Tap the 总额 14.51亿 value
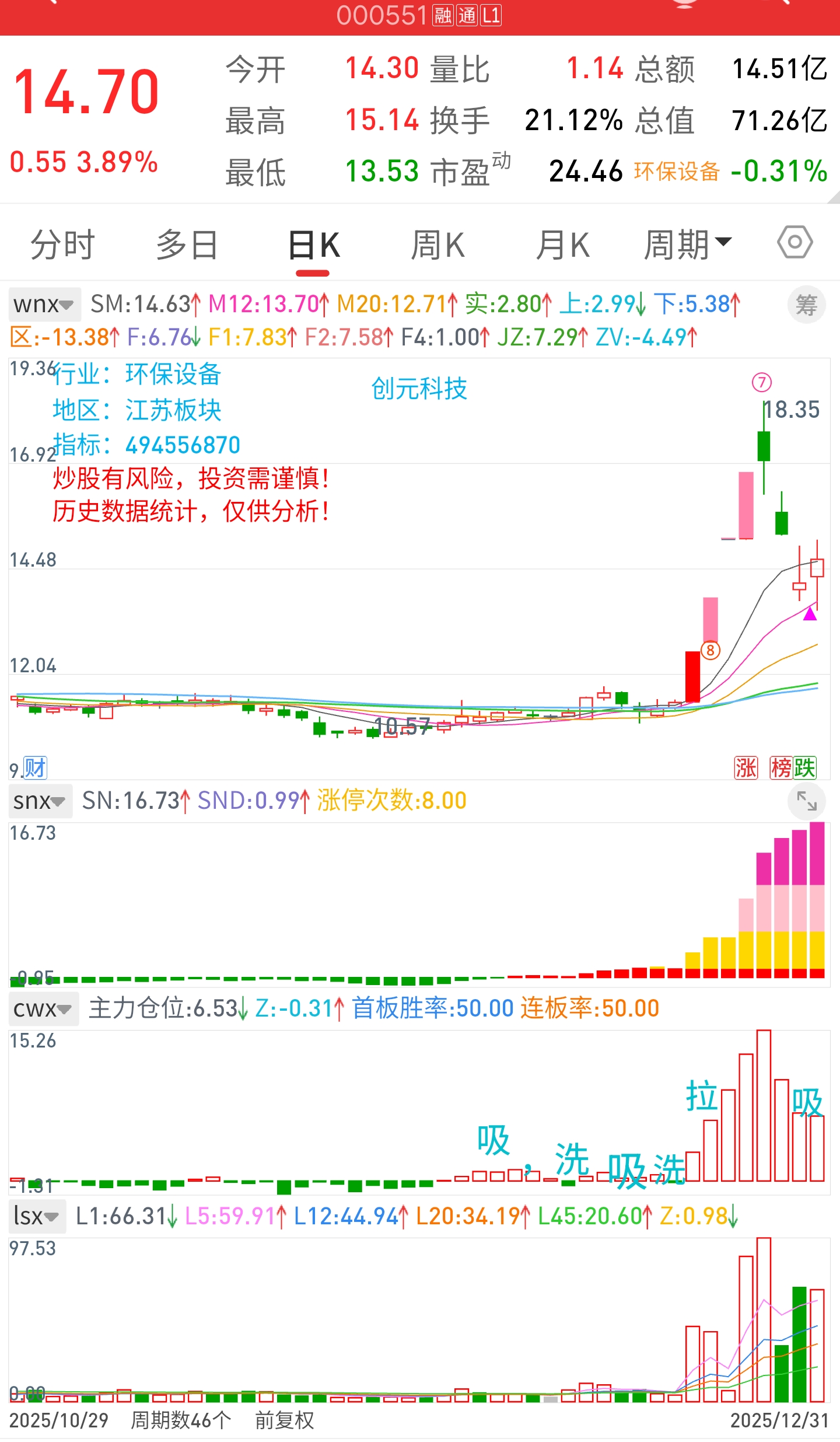Image resolution: width=840 pixels, height=1442 pixels. coord(780,69)
